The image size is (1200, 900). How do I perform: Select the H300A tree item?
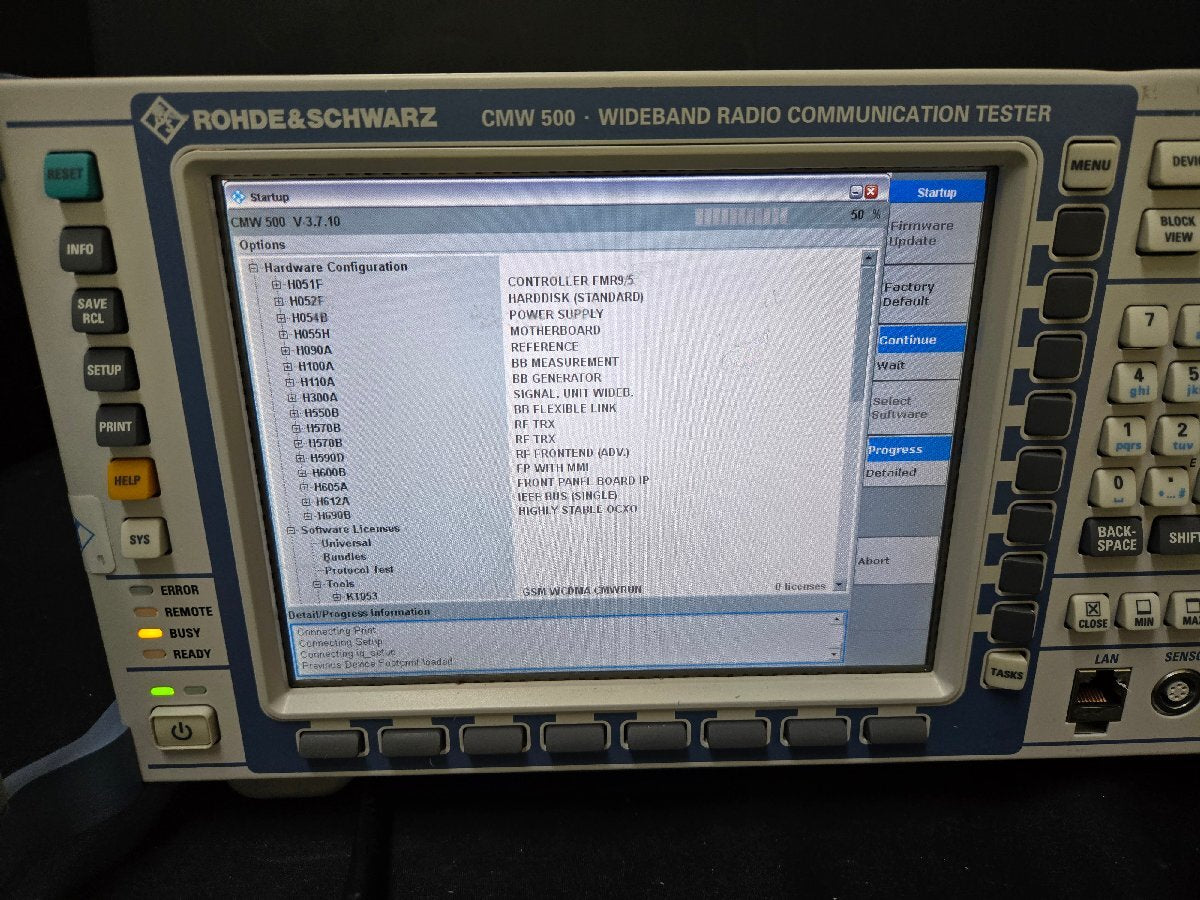[x=321, y=398]
